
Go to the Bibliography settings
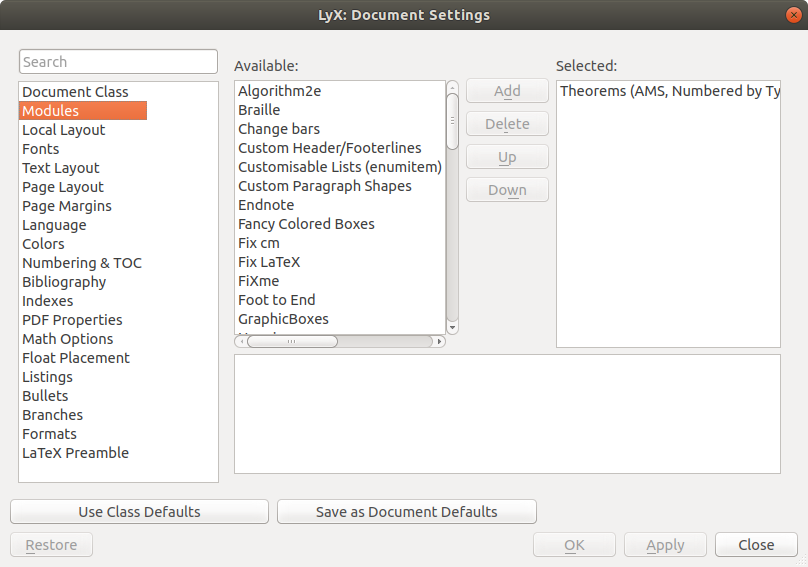coord(64,282)
